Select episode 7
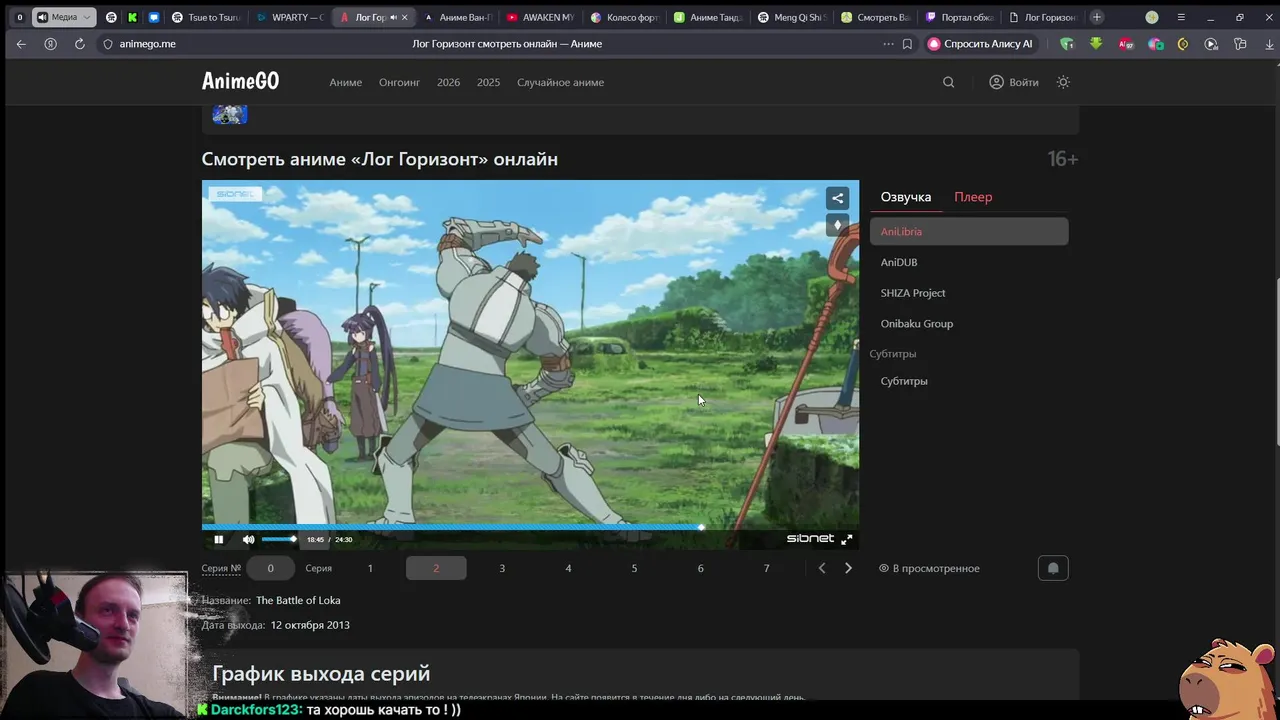Image resolution: width=1280 pixels, height=720 pixels. coord(766,568)
